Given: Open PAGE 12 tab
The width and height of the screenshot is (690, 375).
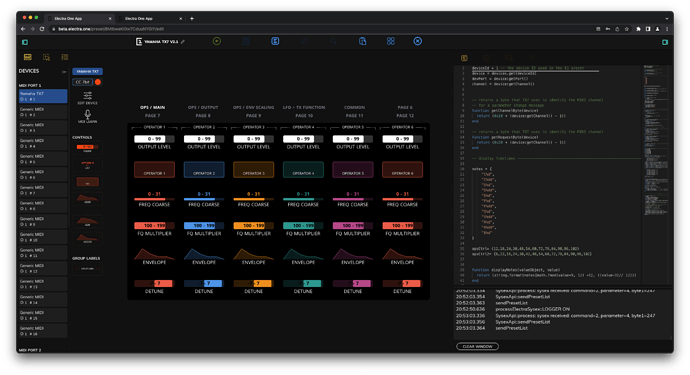Looking at the screenshot, I should pyautogui.click(x=405, y=116).
